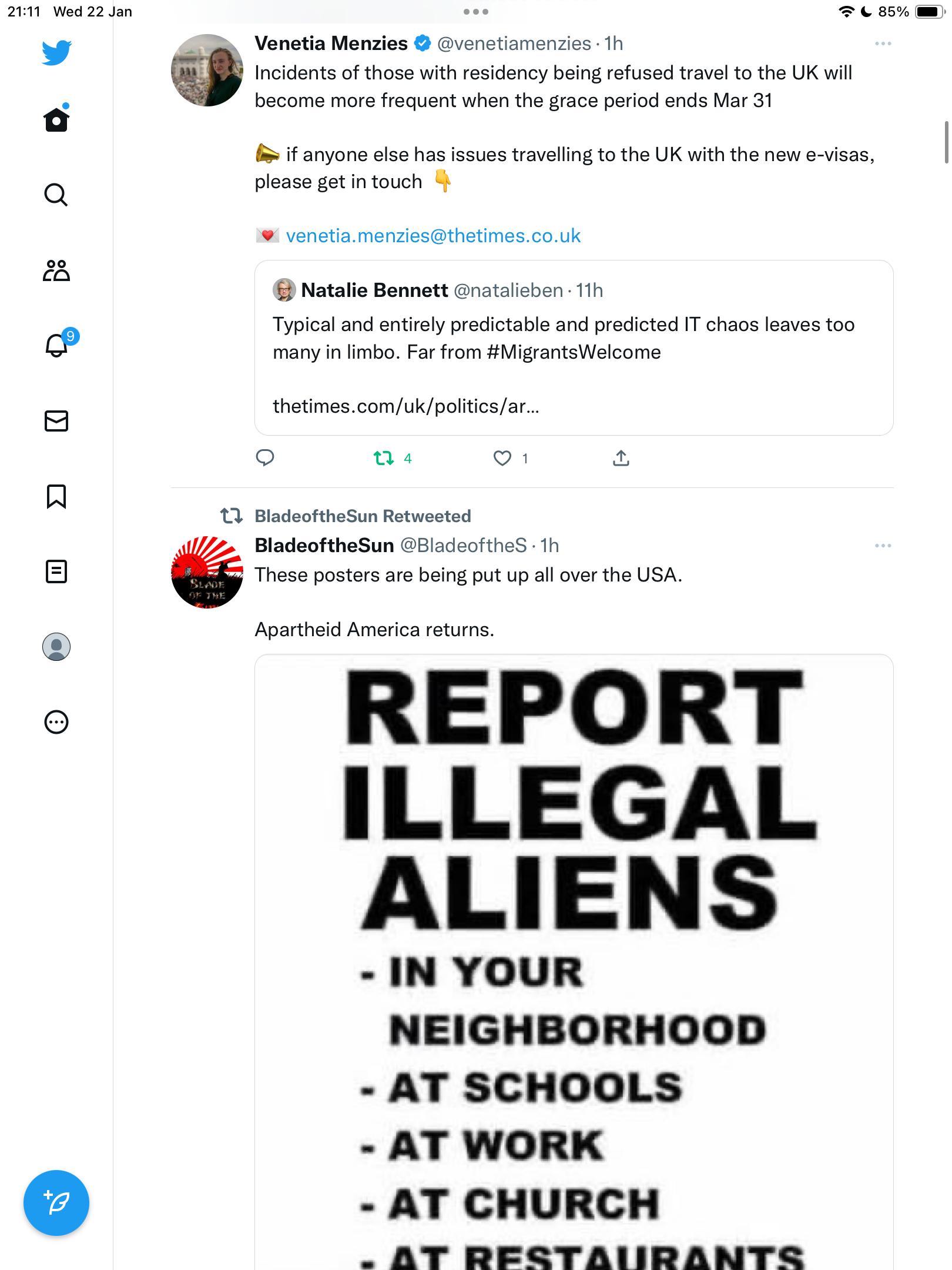Go to Home timeline icon
952x1270 pixels.
click(56, 119)
